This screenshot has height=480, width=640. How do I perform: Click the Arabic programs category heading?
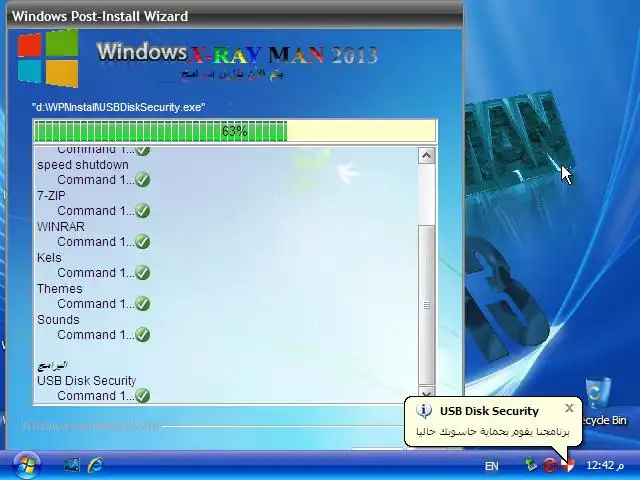pos(52,365)
